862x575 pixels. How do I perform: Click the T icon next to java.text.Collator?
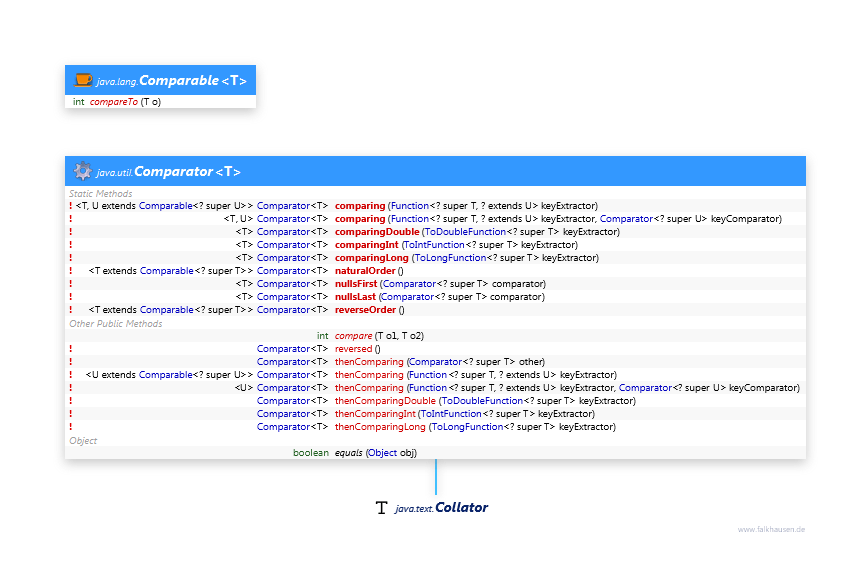(382, 507)
